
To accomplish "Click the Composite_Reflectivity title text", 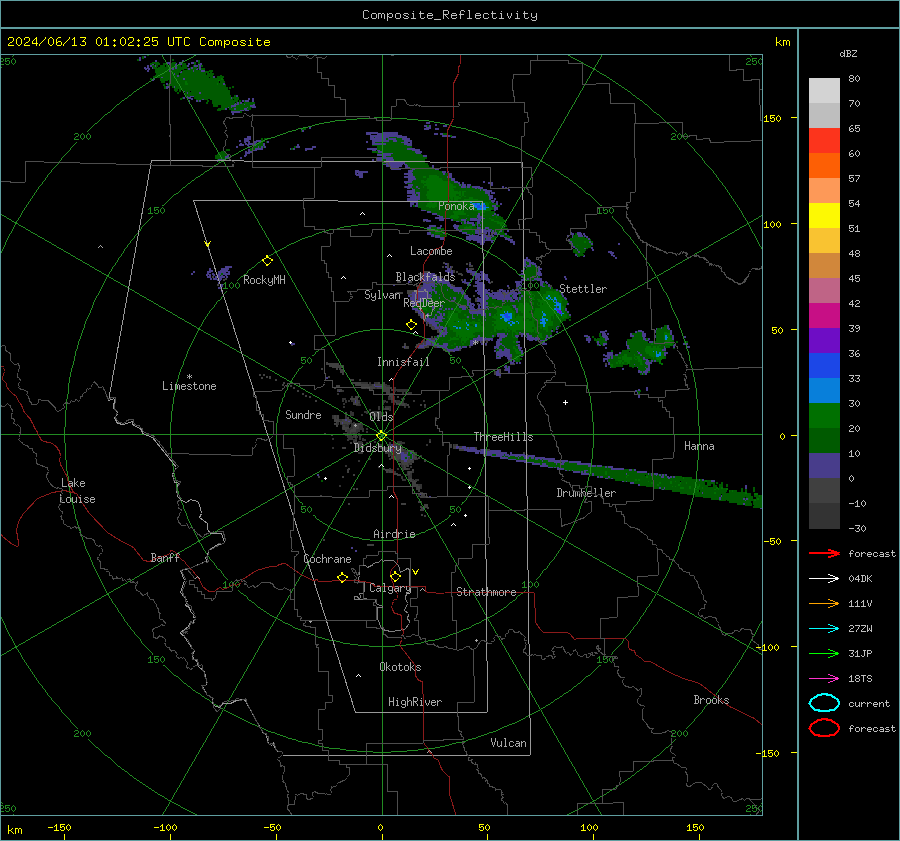I will point(450,15).
